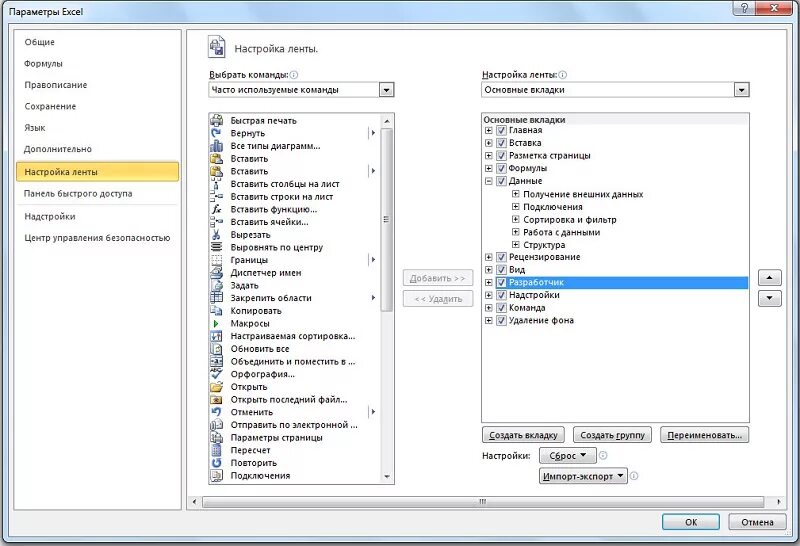Click the commands list vertical scrollbar thumb
This screenshot has height=546, width=800.
387,219
